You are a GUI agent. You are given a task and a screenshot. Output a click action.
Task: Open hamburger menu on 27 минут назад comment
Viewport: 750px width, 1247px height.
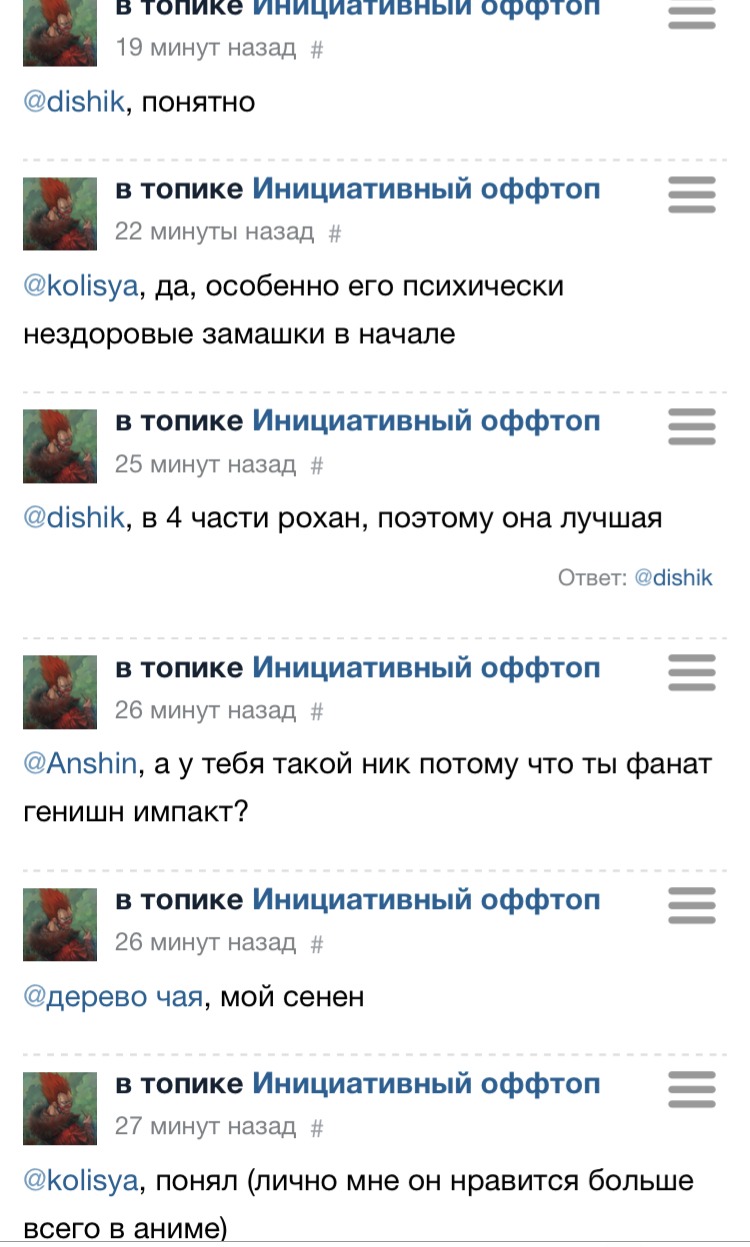691,1089
